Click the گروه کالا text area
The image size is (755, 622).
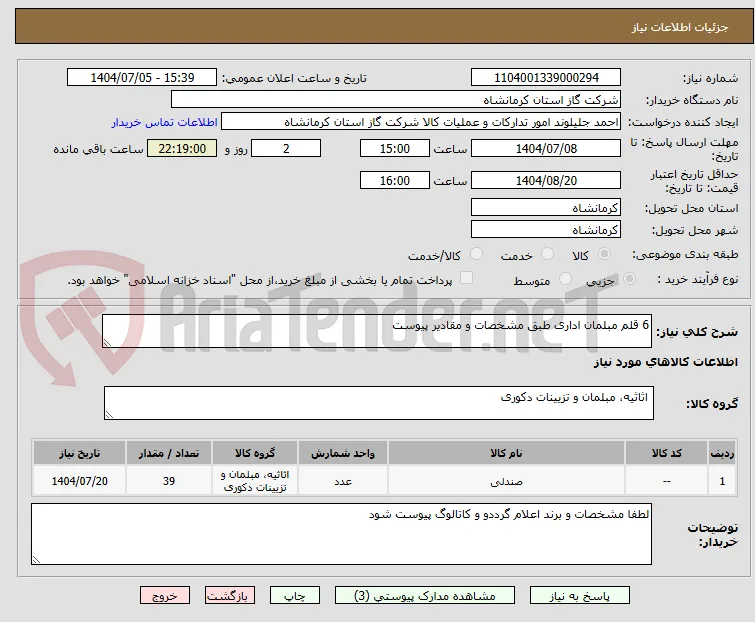378,402
